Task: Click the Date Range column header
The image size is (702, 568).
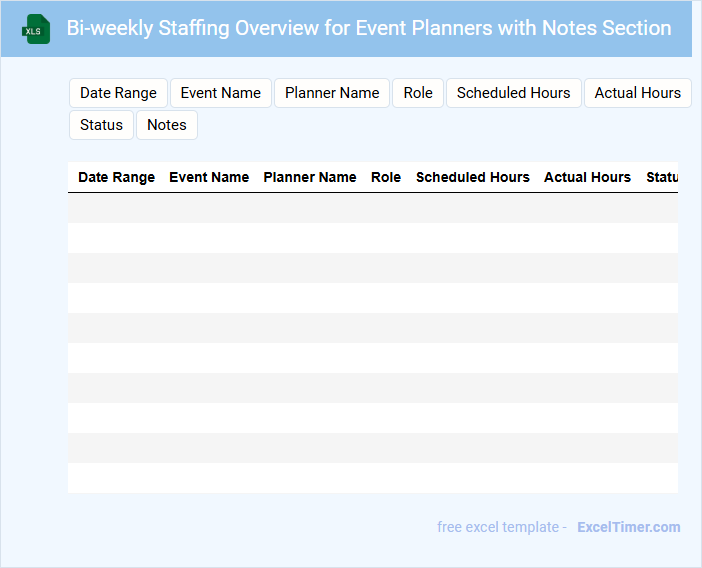Action: [x=116, y=177]
